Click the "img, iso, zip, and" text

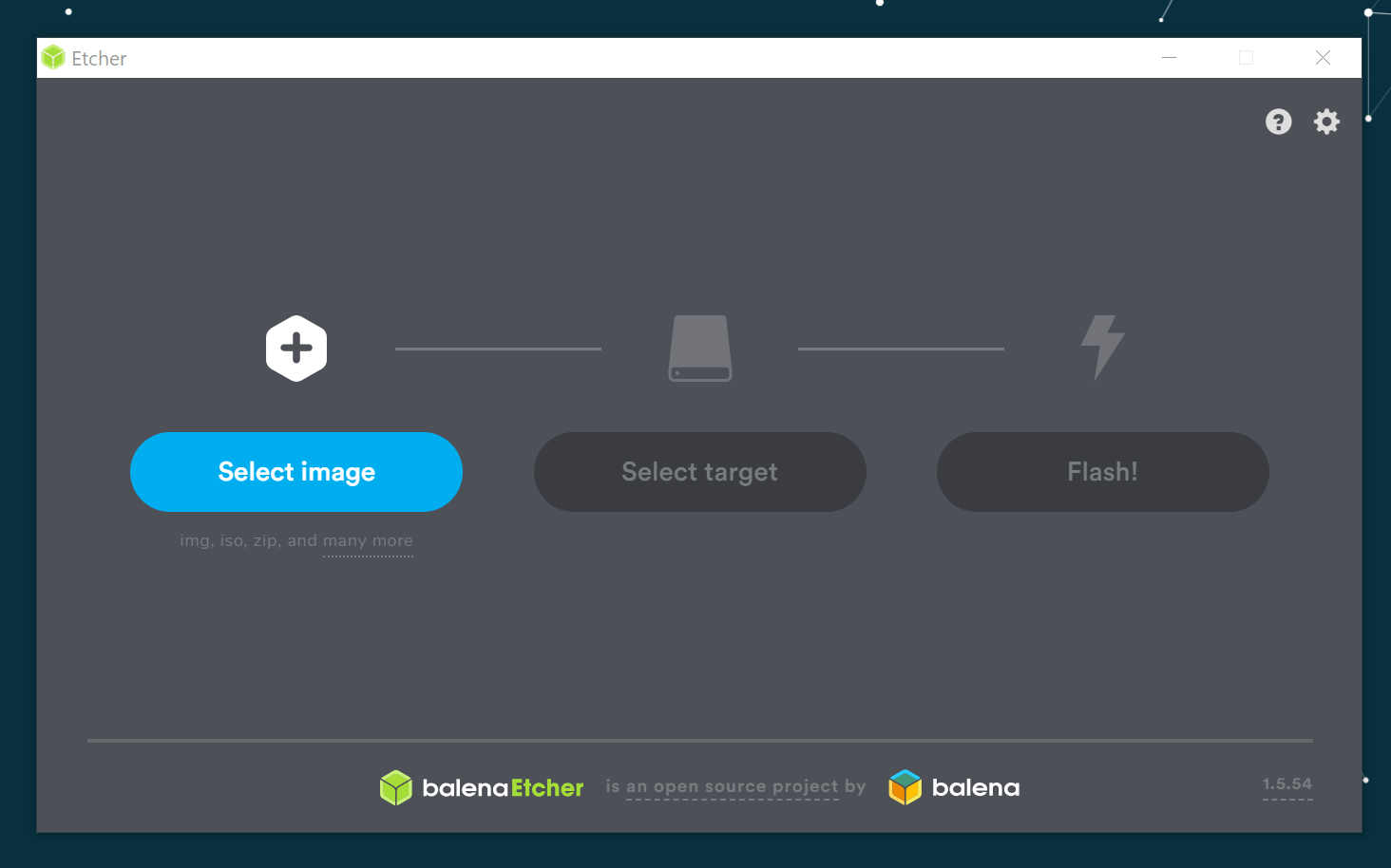click(249, 540)
